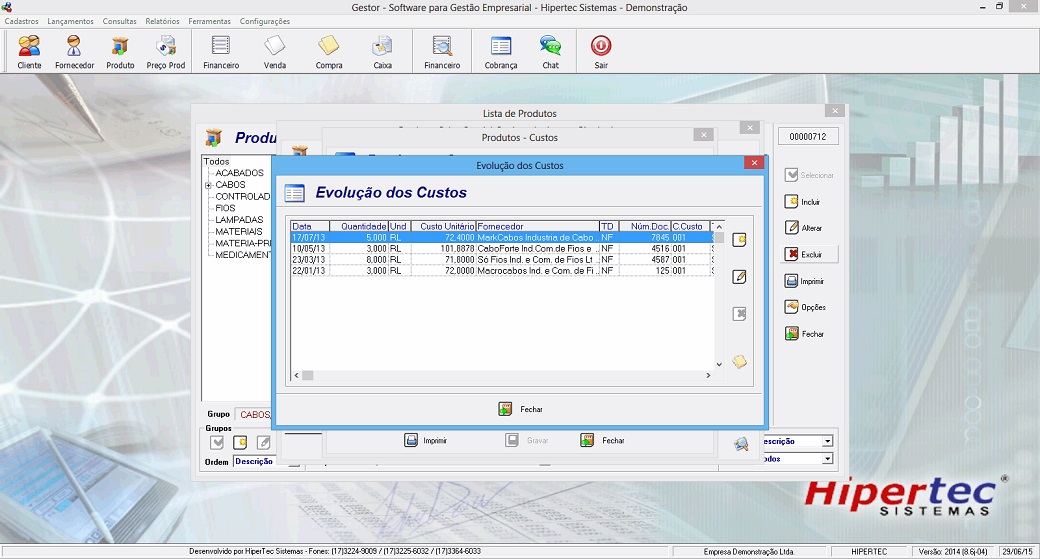Click Imprimir in Produtos - Custos window
Image resolution: width=1040 pixels, height=559 pixels.
coord(426,440)
